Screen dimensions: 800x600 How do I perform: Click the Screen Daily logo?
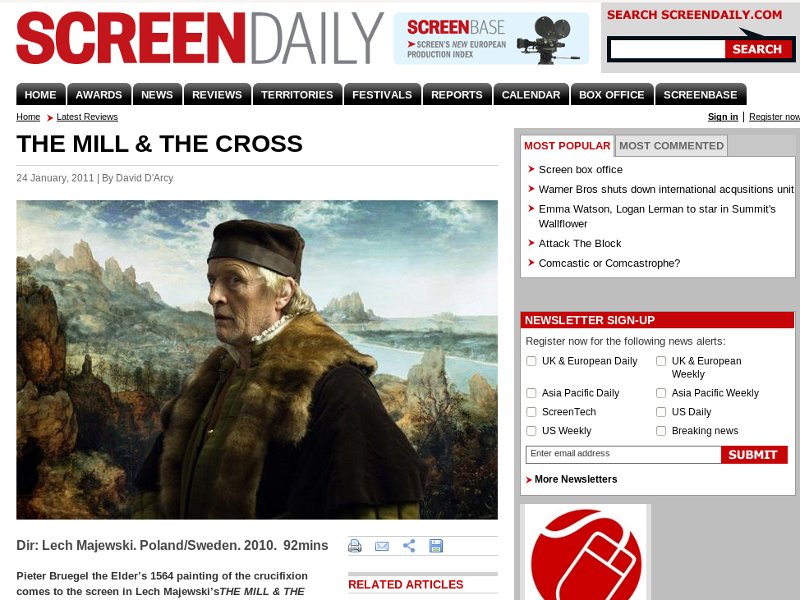199,38
